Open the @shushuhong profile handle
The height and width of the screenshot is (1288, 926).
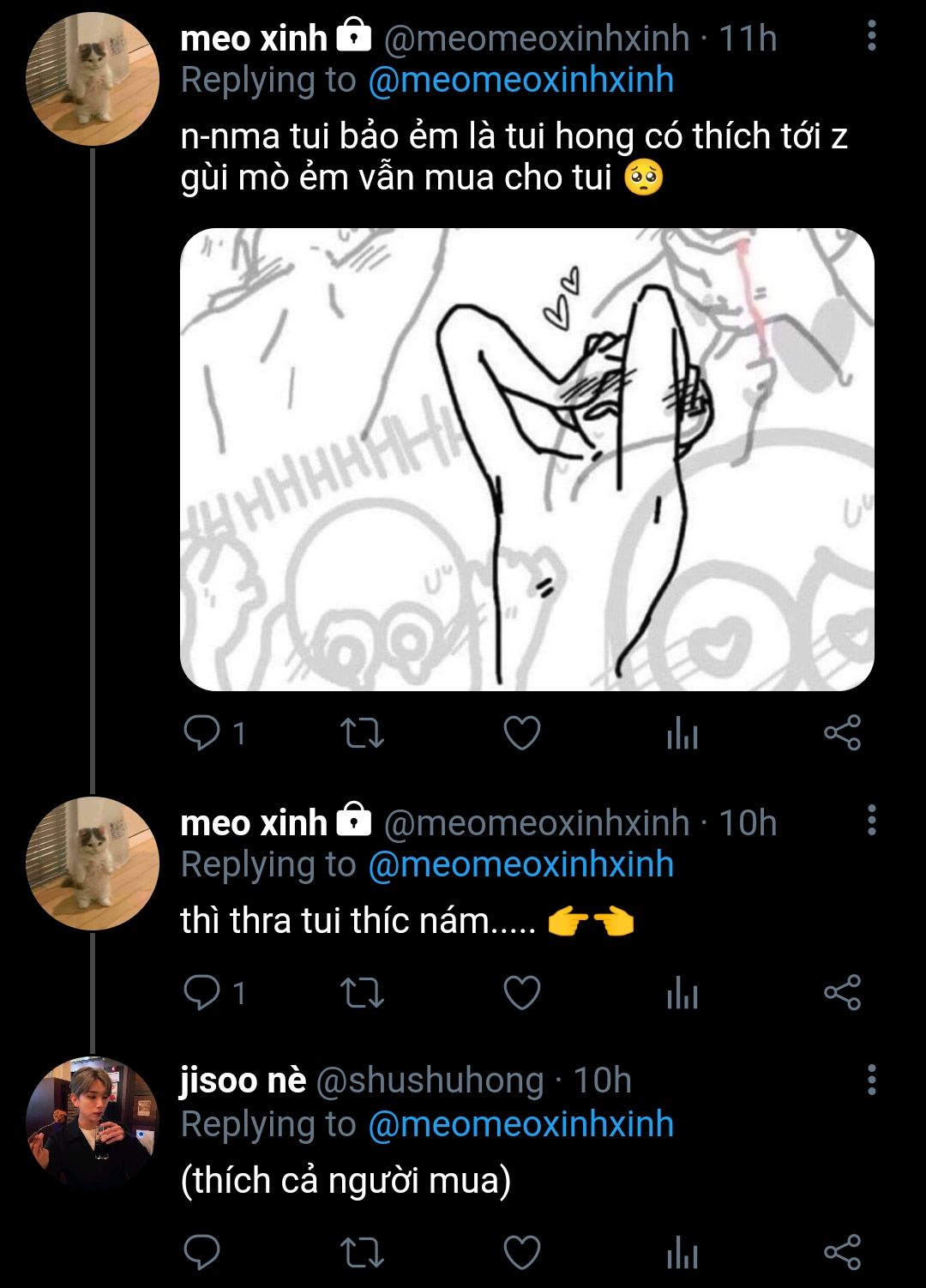click(x=430, y=1080)
